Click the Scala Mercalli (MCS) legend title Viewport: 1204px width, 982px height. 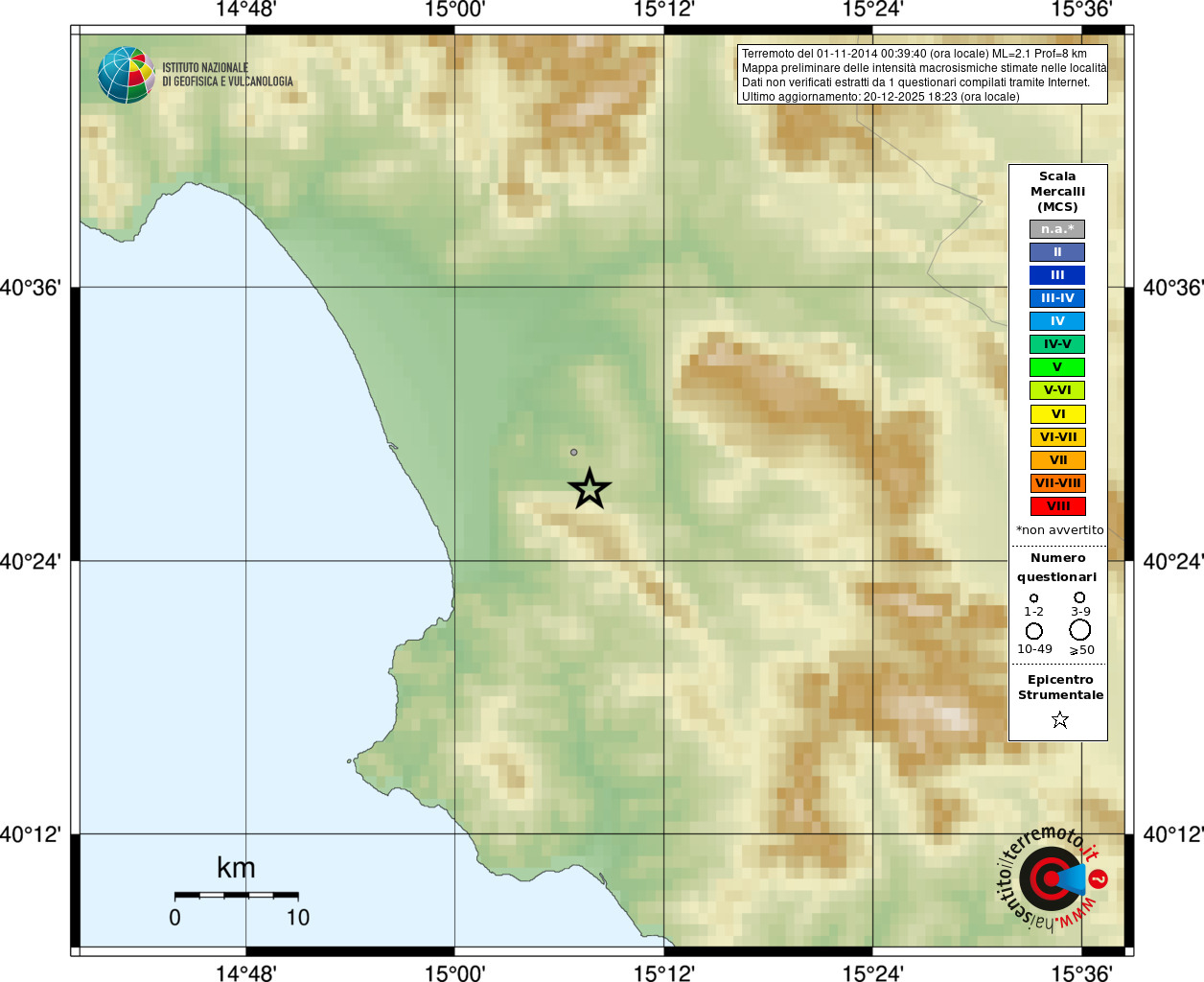tap(1057, 191)
